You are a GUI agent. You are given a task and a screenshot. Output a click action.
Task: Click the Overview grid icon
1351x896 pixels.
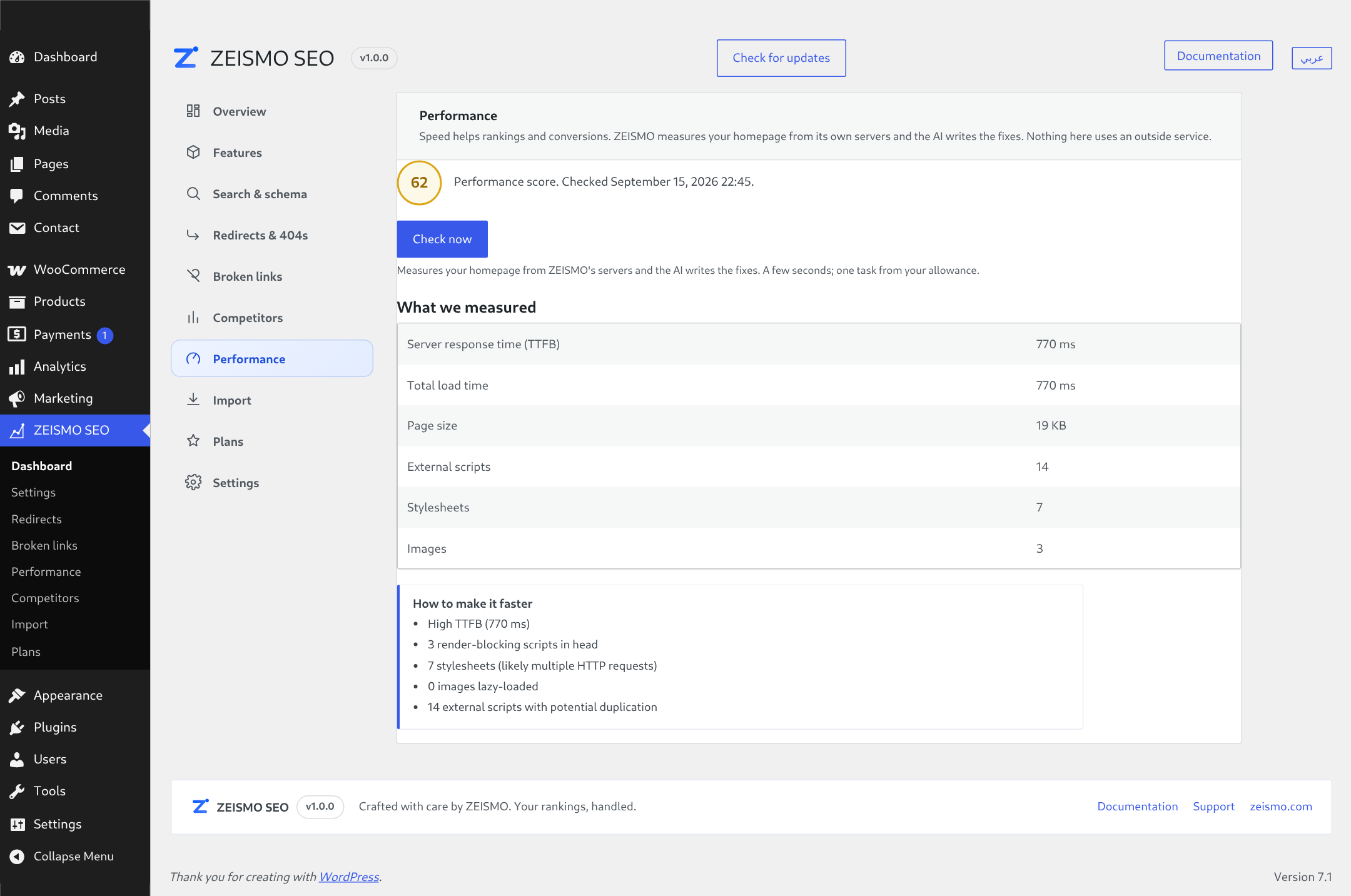193,111
